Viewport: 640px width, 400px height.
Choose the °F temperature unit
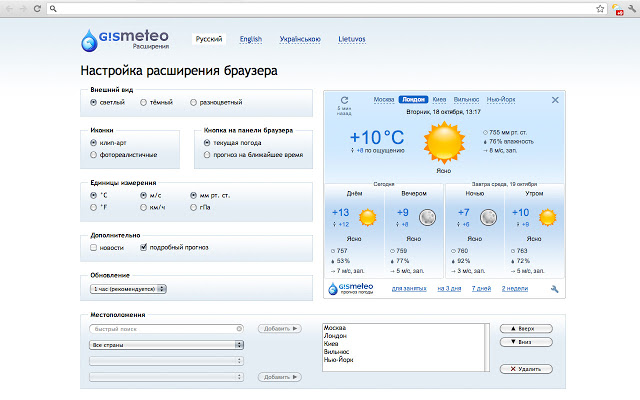tap(93, 207)
